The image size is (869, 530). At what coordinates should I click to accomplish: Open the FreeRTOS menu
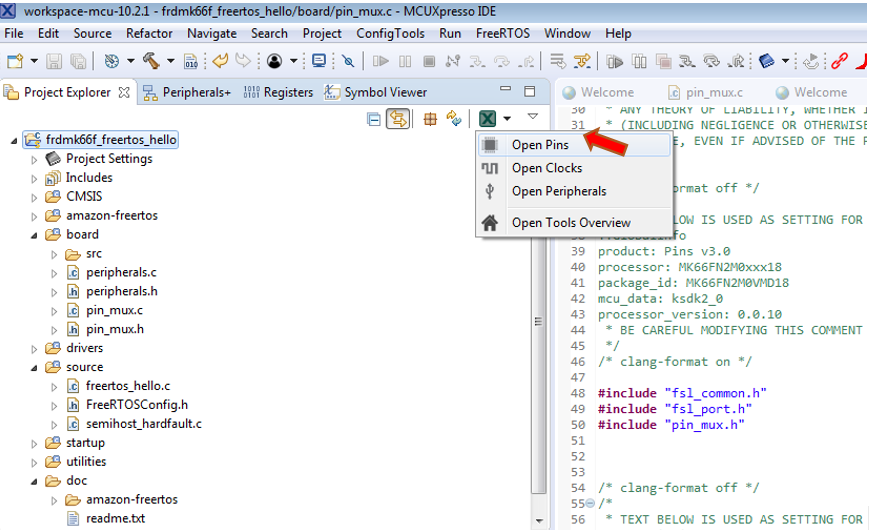point(503,34)
